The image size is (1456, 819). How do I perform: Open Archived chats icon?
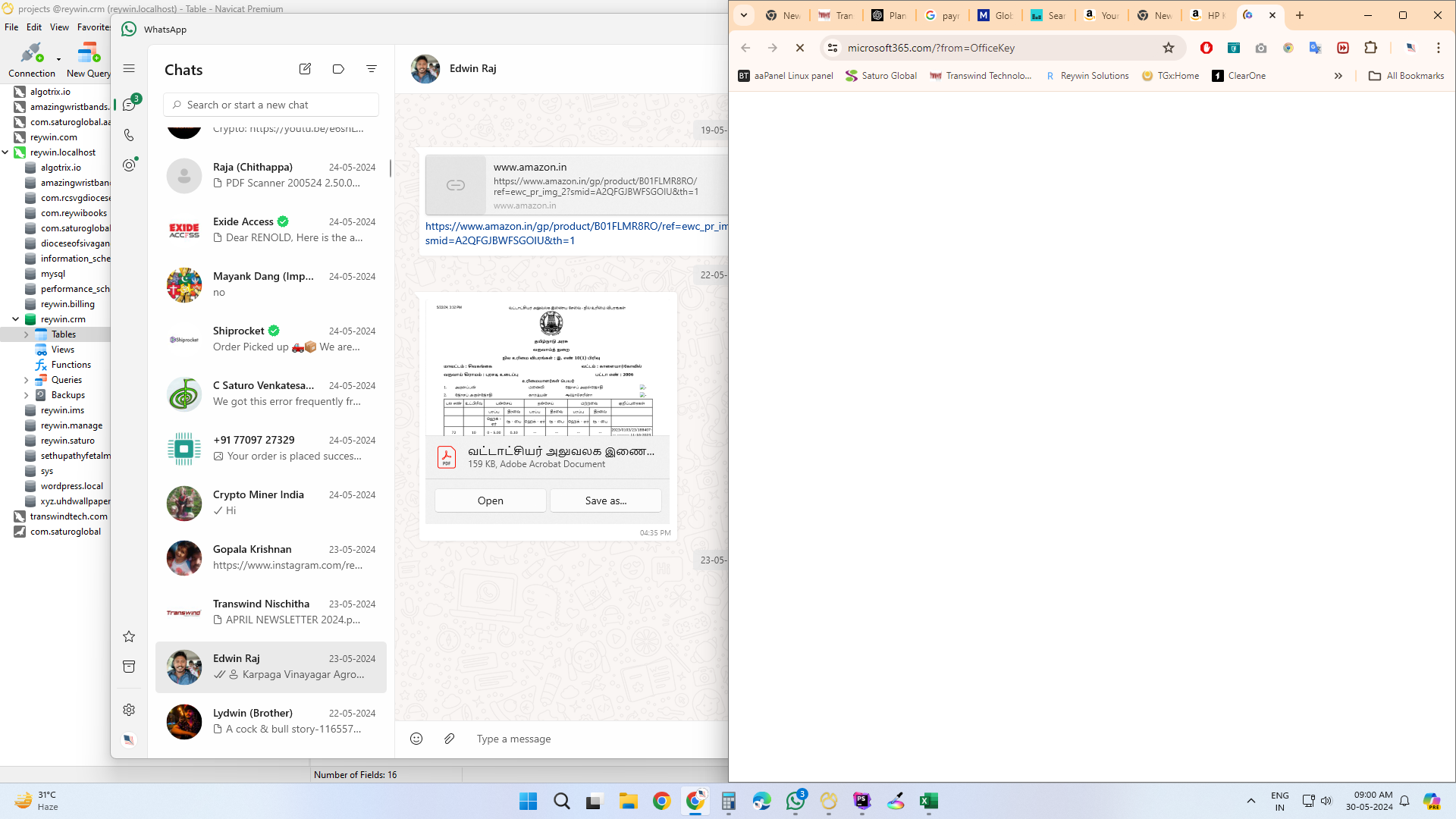click(x=129, y=667)
